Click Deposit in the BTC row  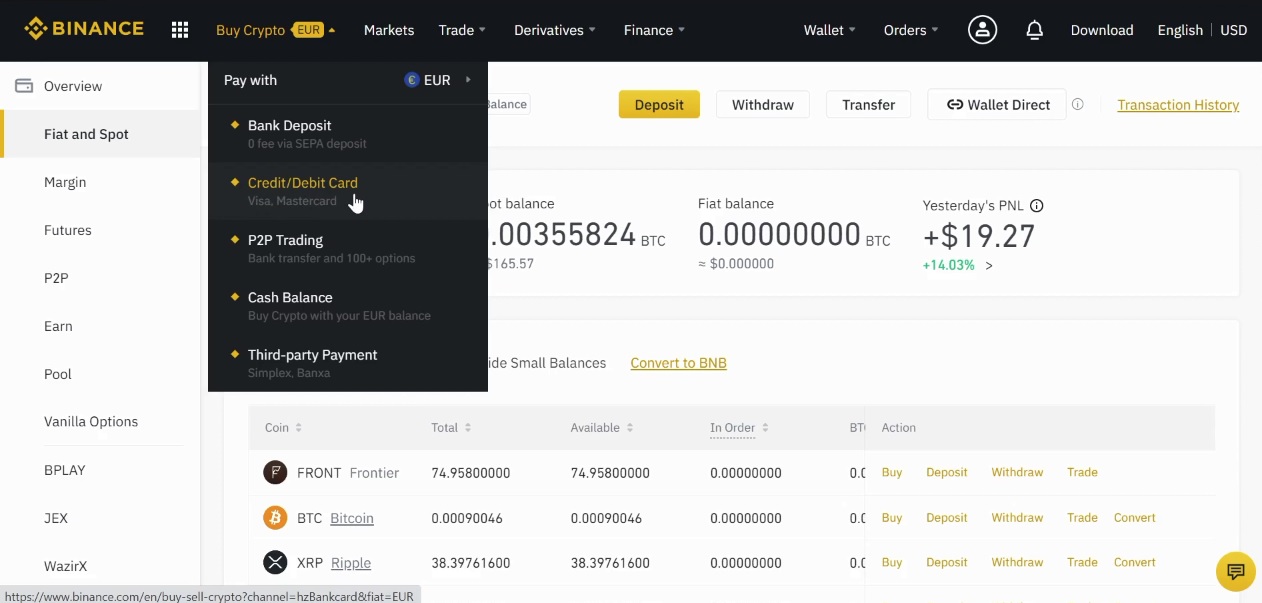pyautogui.click(x=947, y=517)
